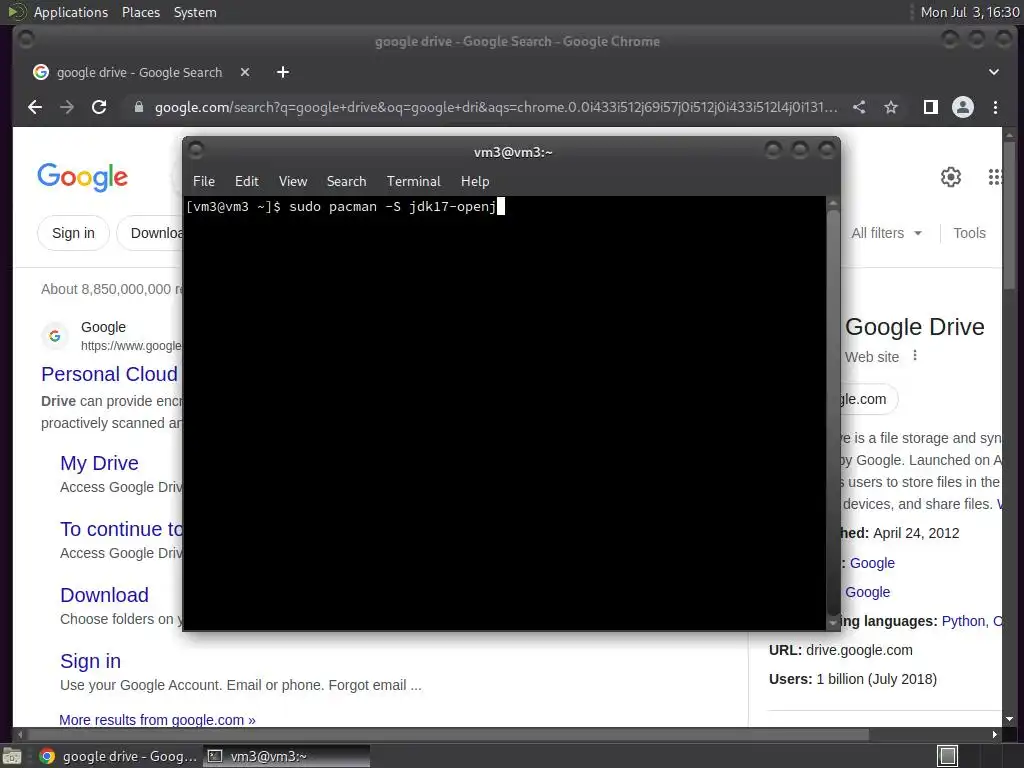
Task: Open More options beside Web site label
Action: (x=915, y=355)
